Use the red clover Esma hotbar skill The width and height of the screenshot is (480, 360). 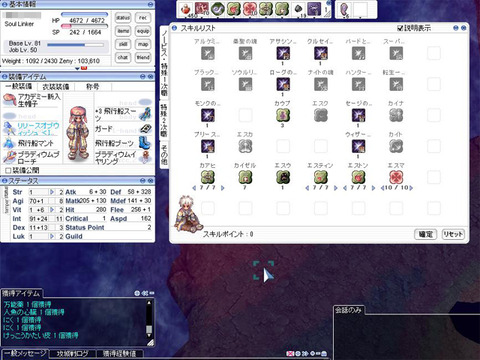(x=250, y=9)
